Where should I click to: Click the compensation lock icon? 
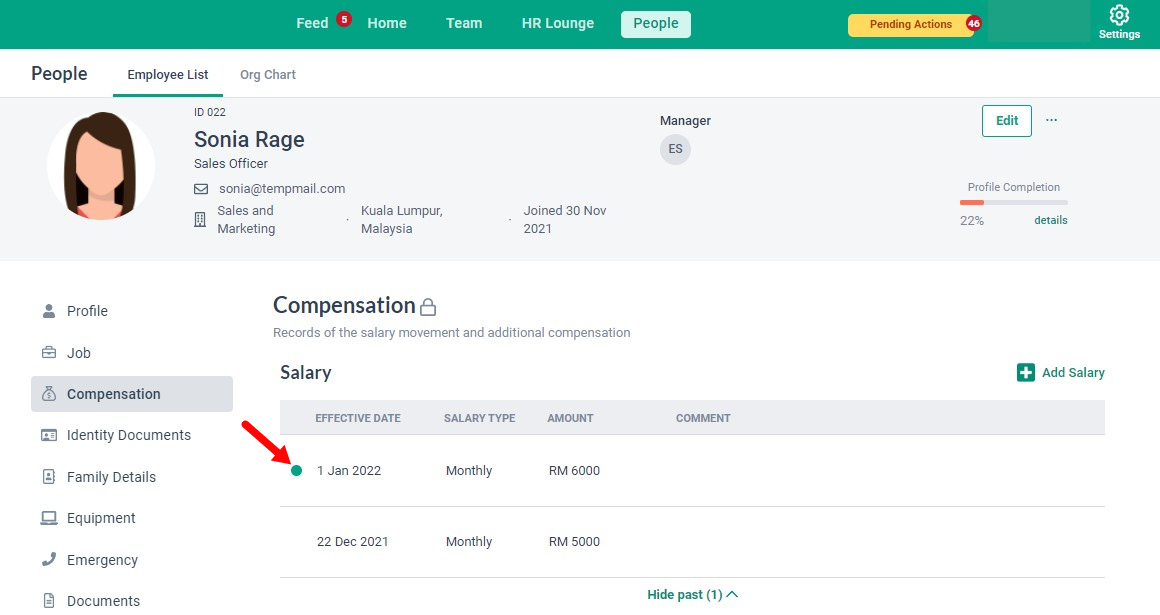tap(428, 306)
